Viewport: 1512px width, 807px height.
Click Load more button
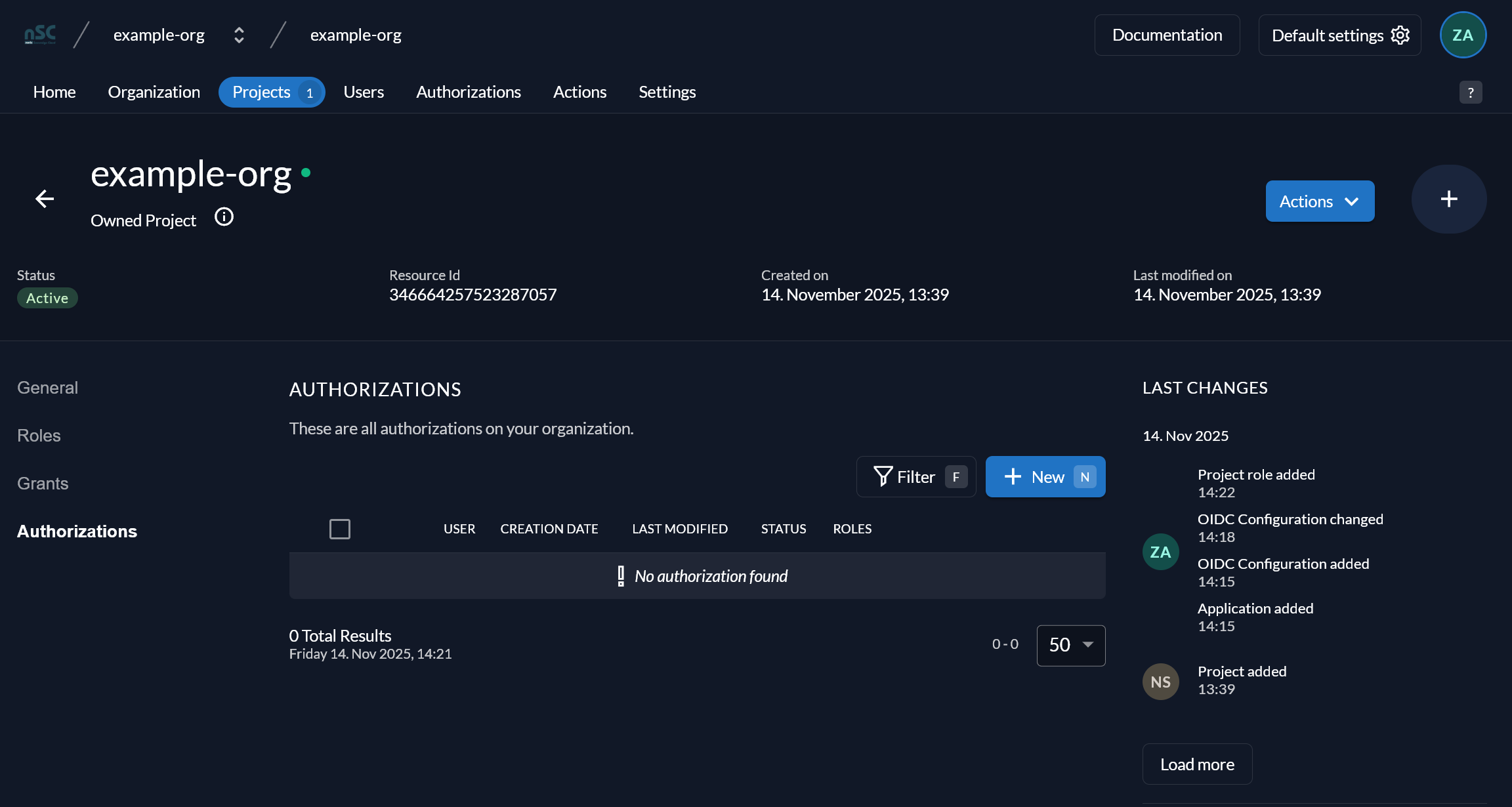pyautogui.click(x=1197, y=764)
